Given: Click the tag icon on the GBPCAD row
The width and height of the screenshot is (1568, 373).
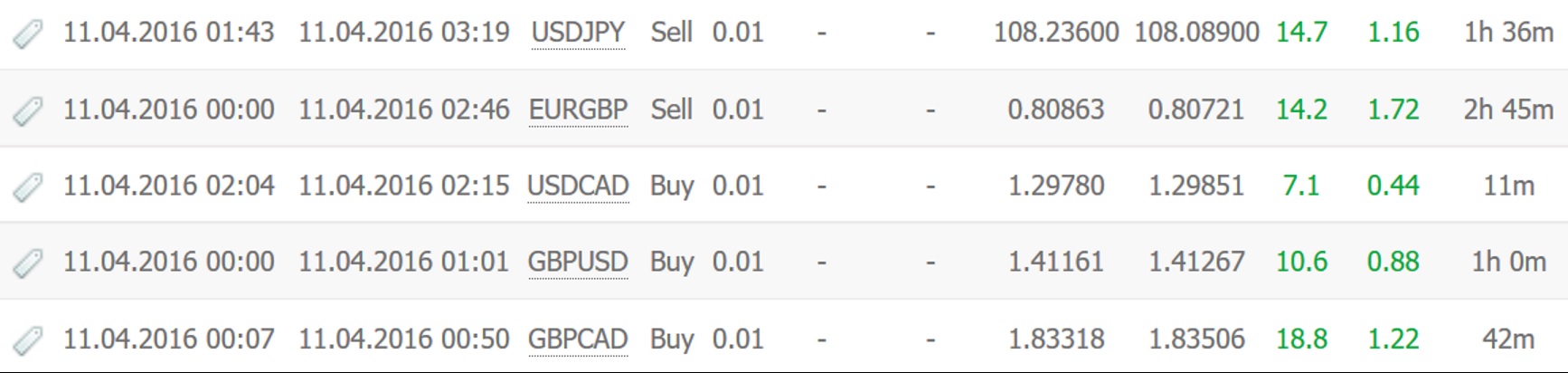Looking at the screenshot, I should 28,340.
